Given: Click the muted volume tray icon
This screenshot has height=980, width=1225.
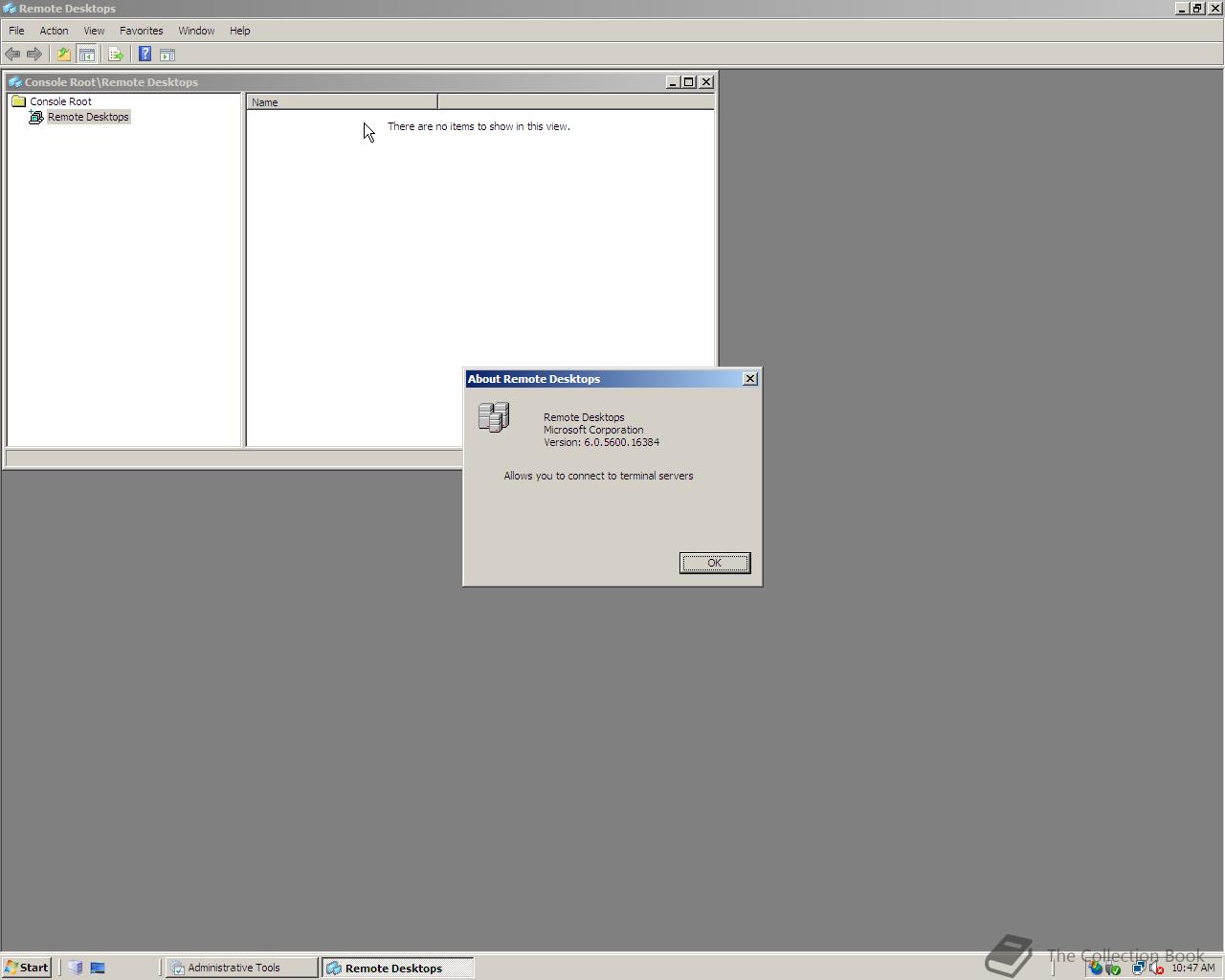Looking at the screenshot, I should coord(1156,968).
